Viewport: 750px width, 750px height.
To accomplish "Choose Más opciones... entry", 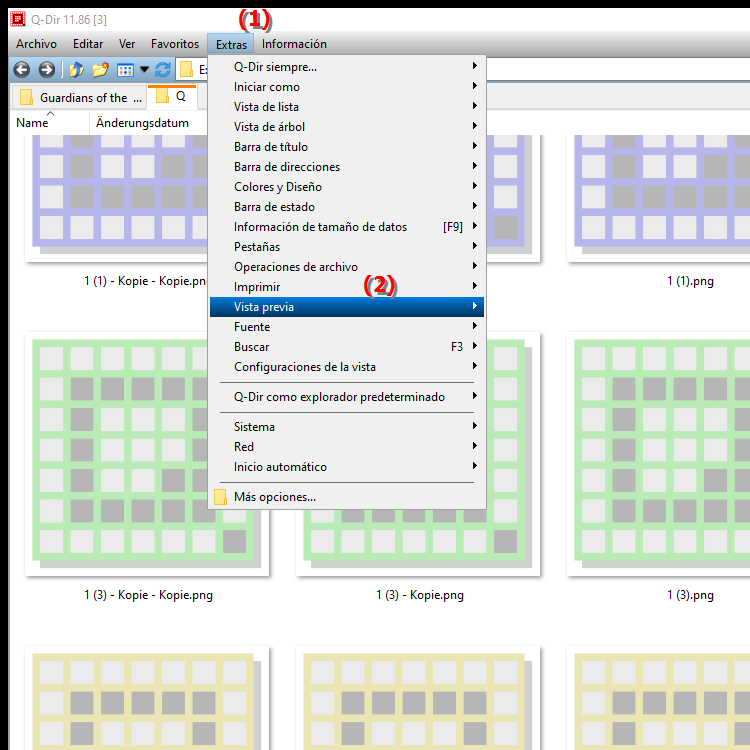I will pyautogui.click(x=275, y=497).
